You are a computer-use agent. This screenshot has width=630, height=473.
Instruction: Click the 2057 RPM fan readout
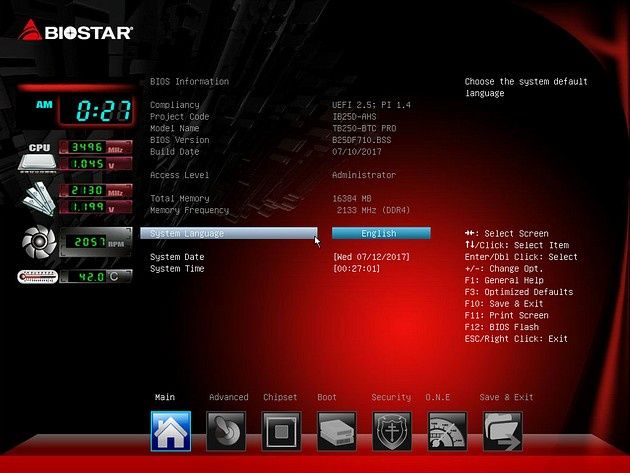coord(96,242)
